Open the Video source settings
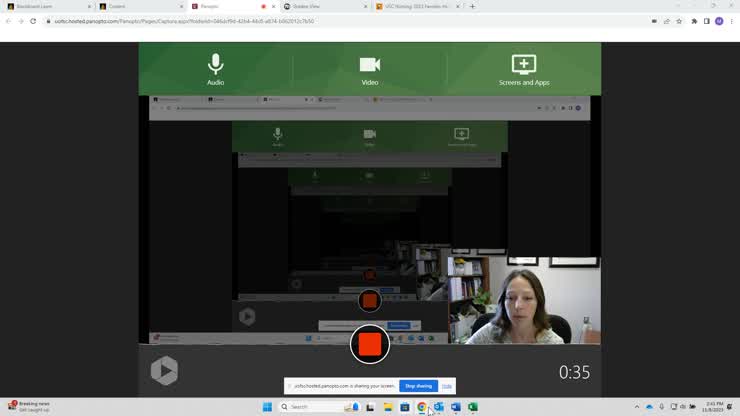Image resolution: width=740 pixels, height=416 pixels. pyautogui.click(x=370, y=70)
